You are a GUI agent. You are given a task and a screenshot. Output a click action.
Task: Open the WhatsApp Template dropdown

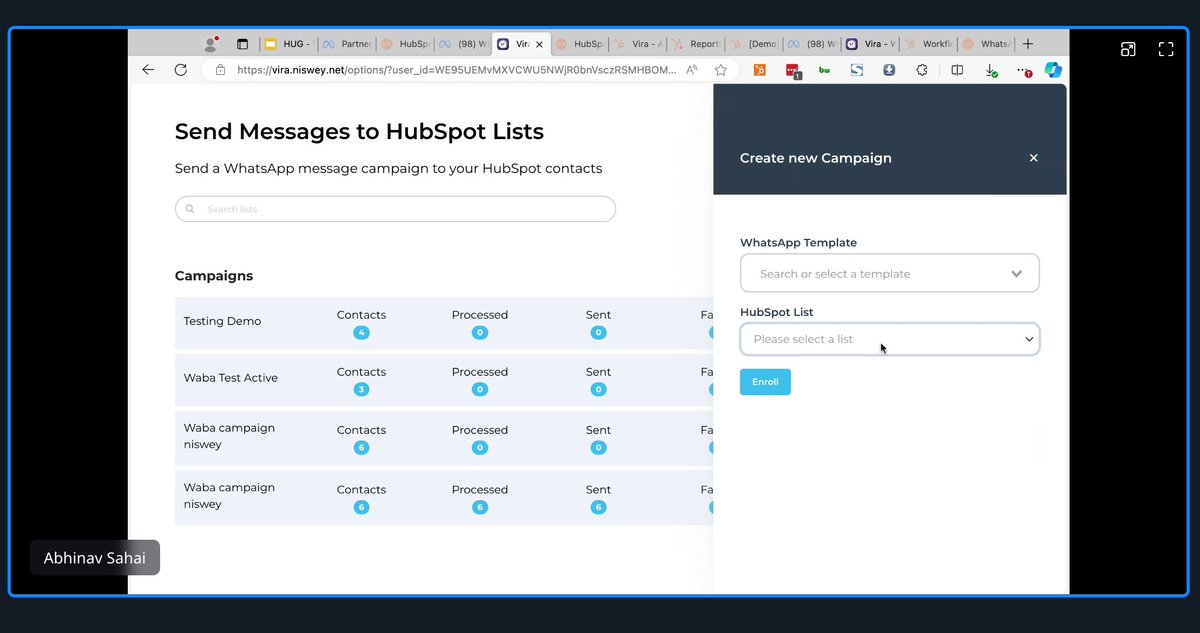coord(890,273)
